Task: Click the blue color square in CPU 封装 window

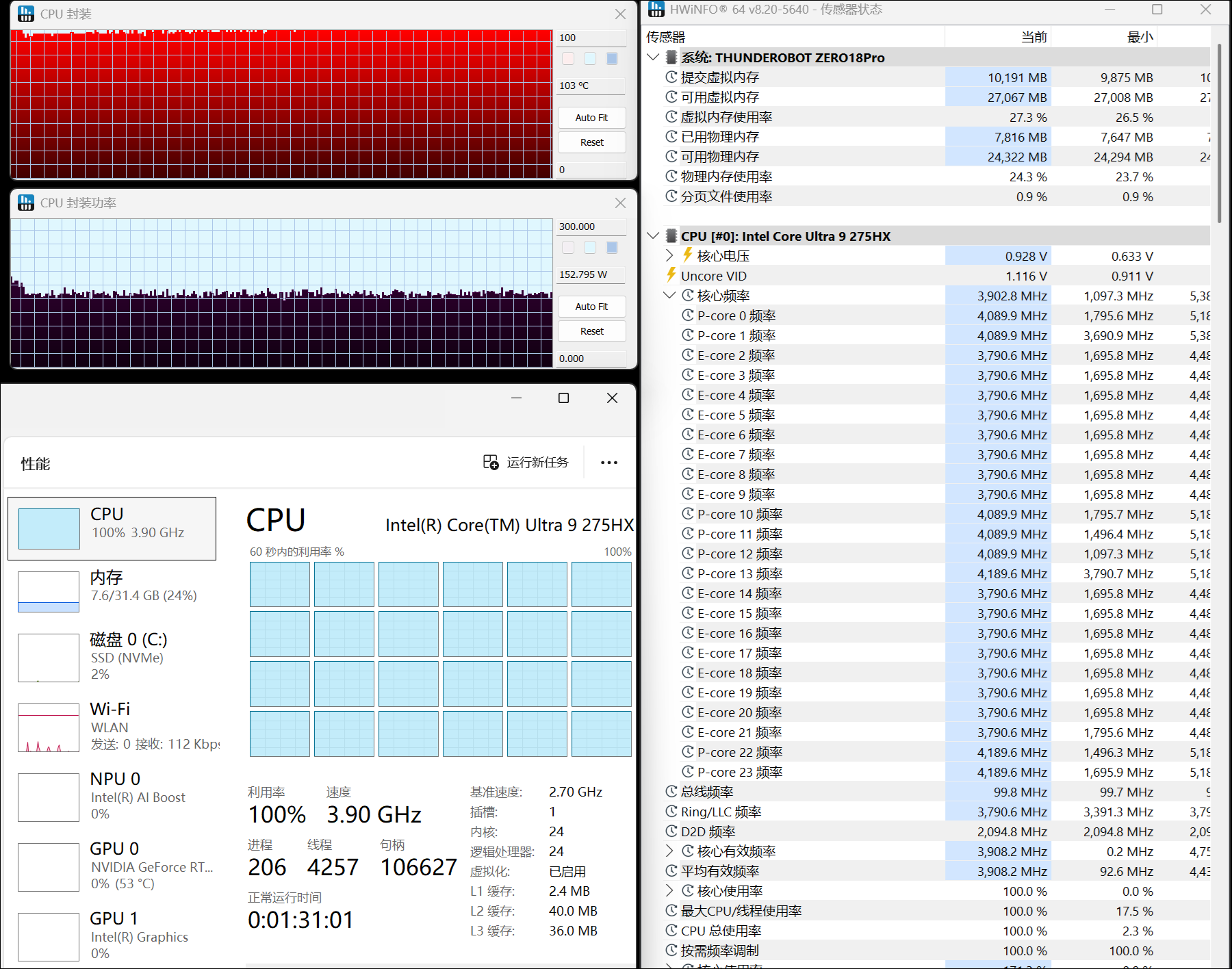Action: point(612,59)
